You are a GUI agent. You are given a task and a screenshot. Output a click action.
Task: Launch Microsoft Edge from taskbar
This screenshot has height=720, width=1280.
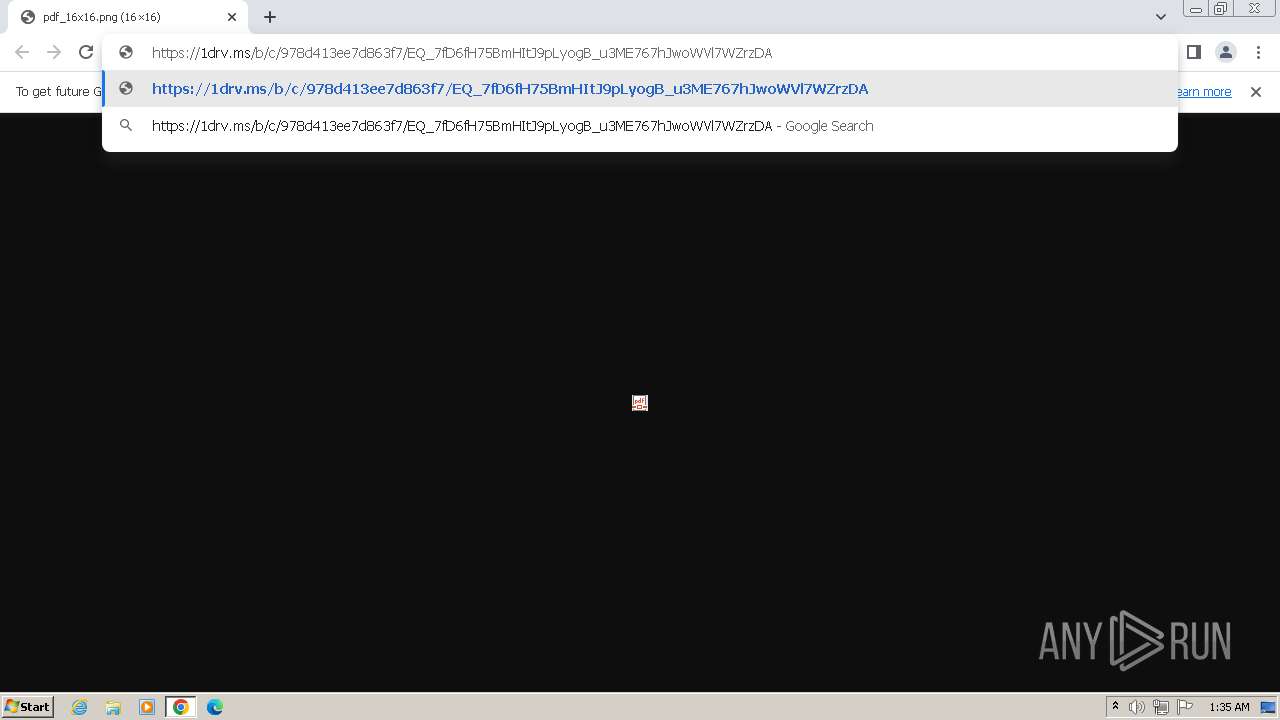(215, 707)
